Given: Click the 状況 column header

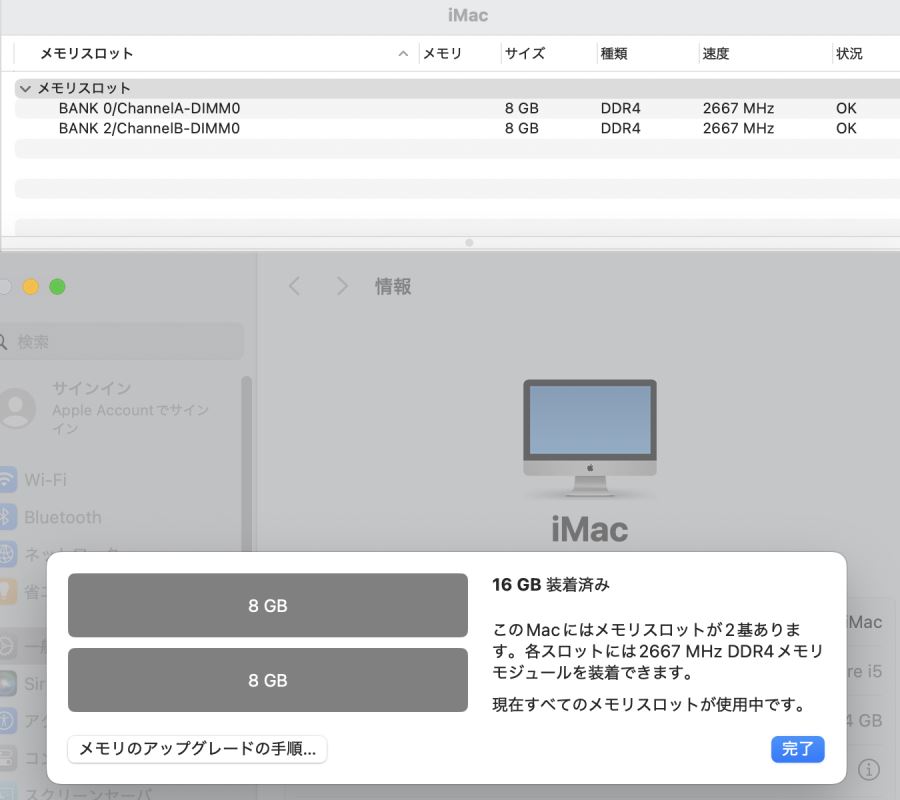Looking at the screenshot, I should tap(849, 53).
